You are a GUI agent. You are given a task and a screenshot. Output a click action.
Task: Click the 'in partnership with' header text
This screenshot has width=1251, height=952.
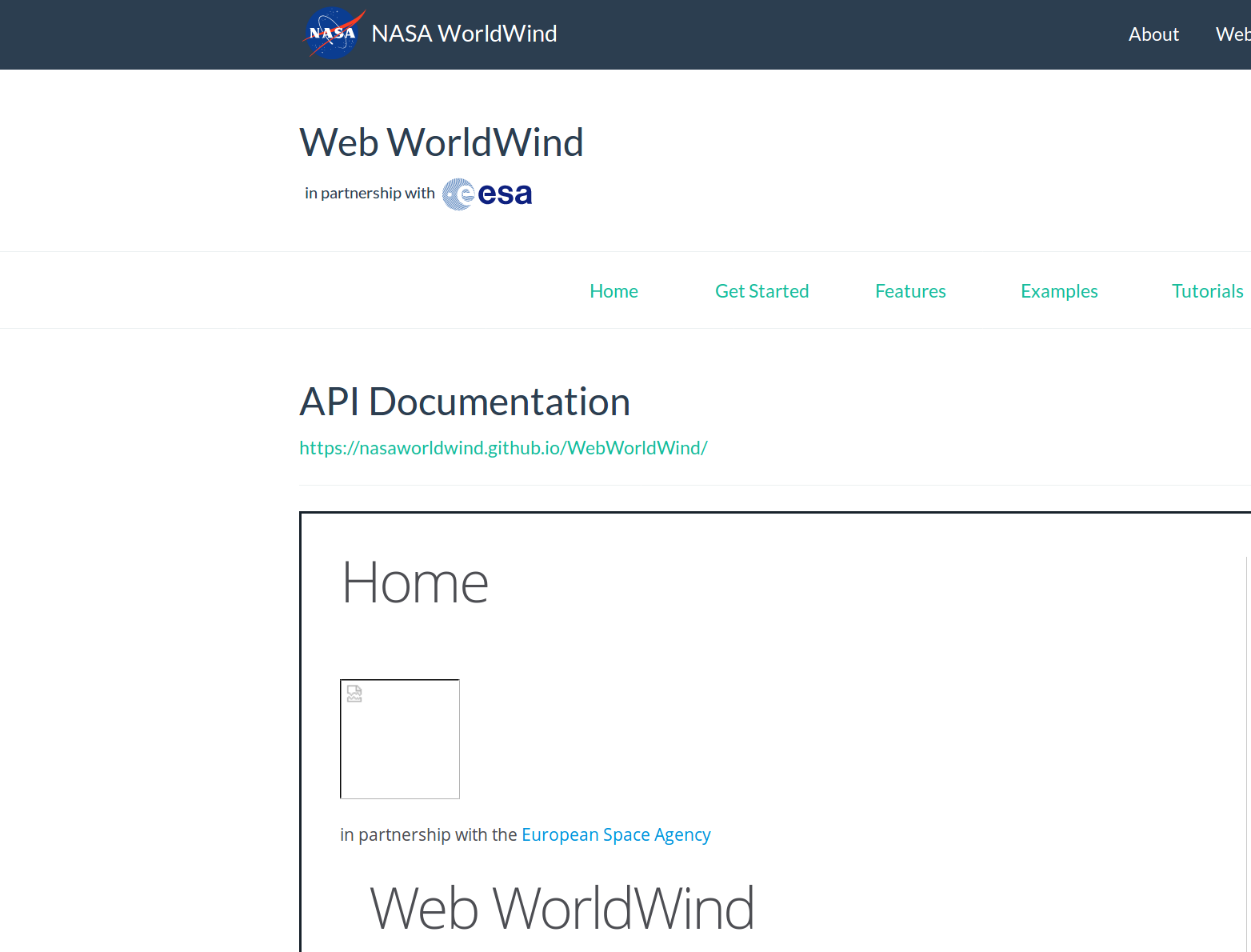370,193
